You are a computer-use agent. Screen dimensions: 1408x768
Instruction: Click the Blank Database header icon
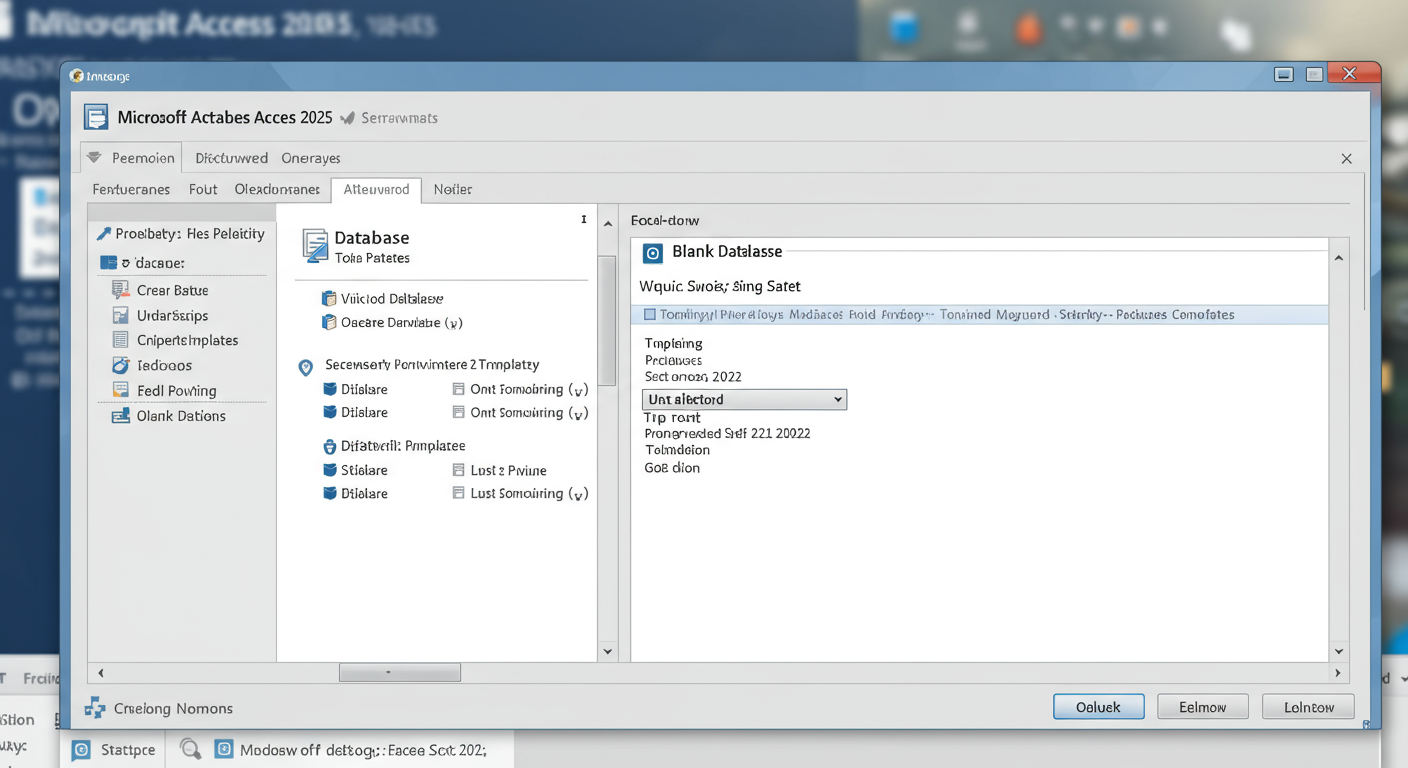(653, 253)
